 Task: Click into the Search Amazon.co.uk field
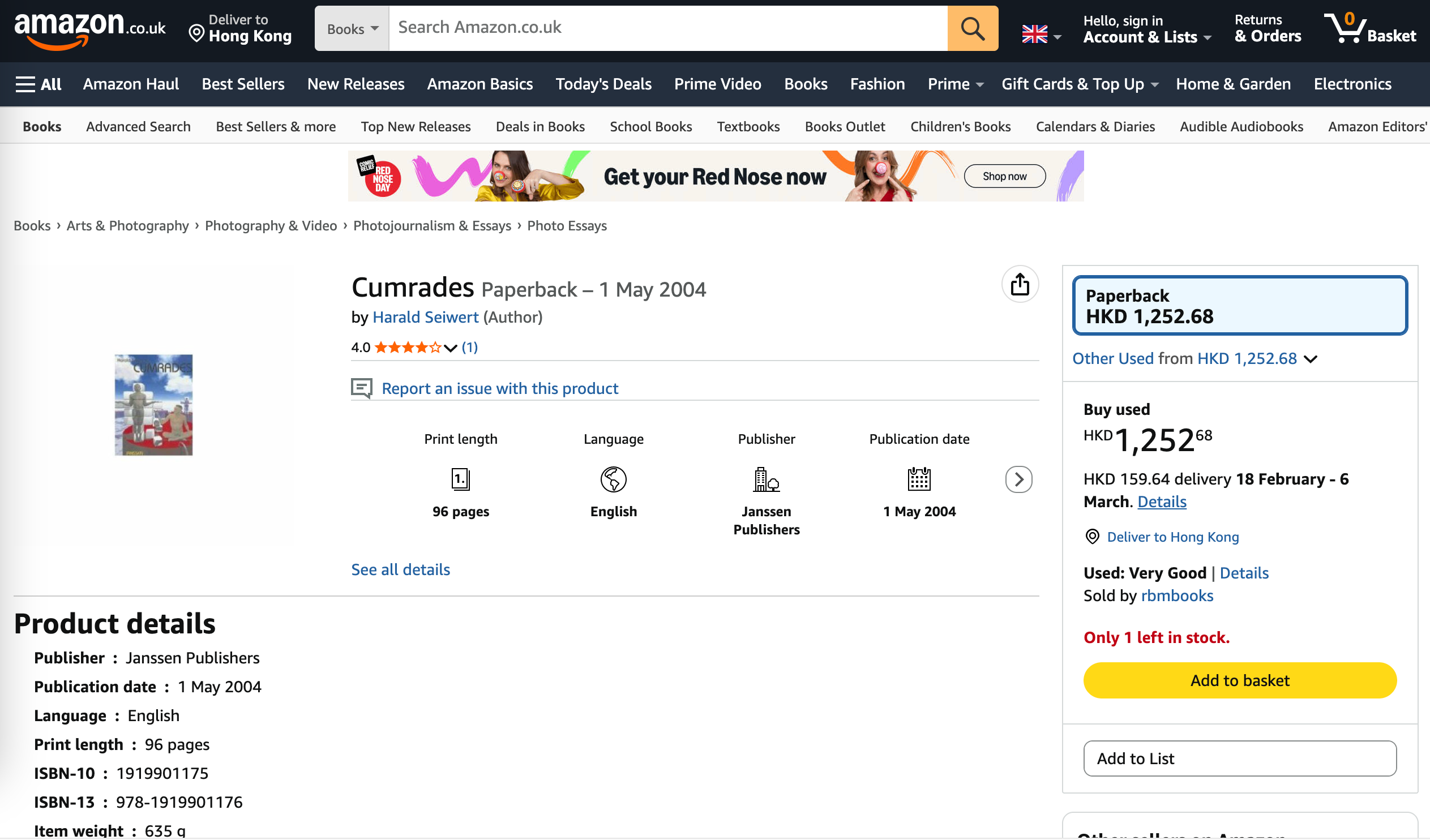667,28
